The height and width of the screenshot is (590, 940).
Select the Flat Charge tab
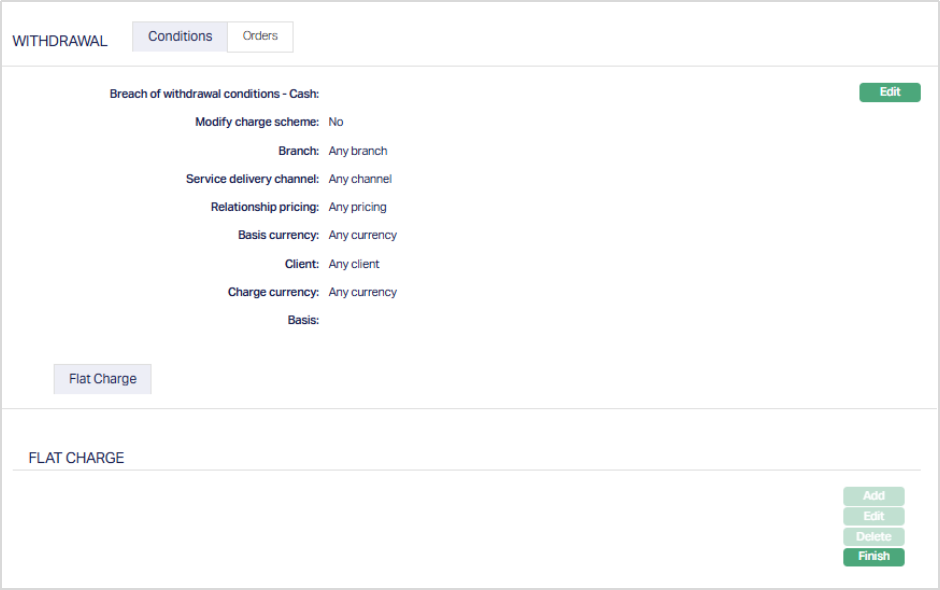[102, 380]
